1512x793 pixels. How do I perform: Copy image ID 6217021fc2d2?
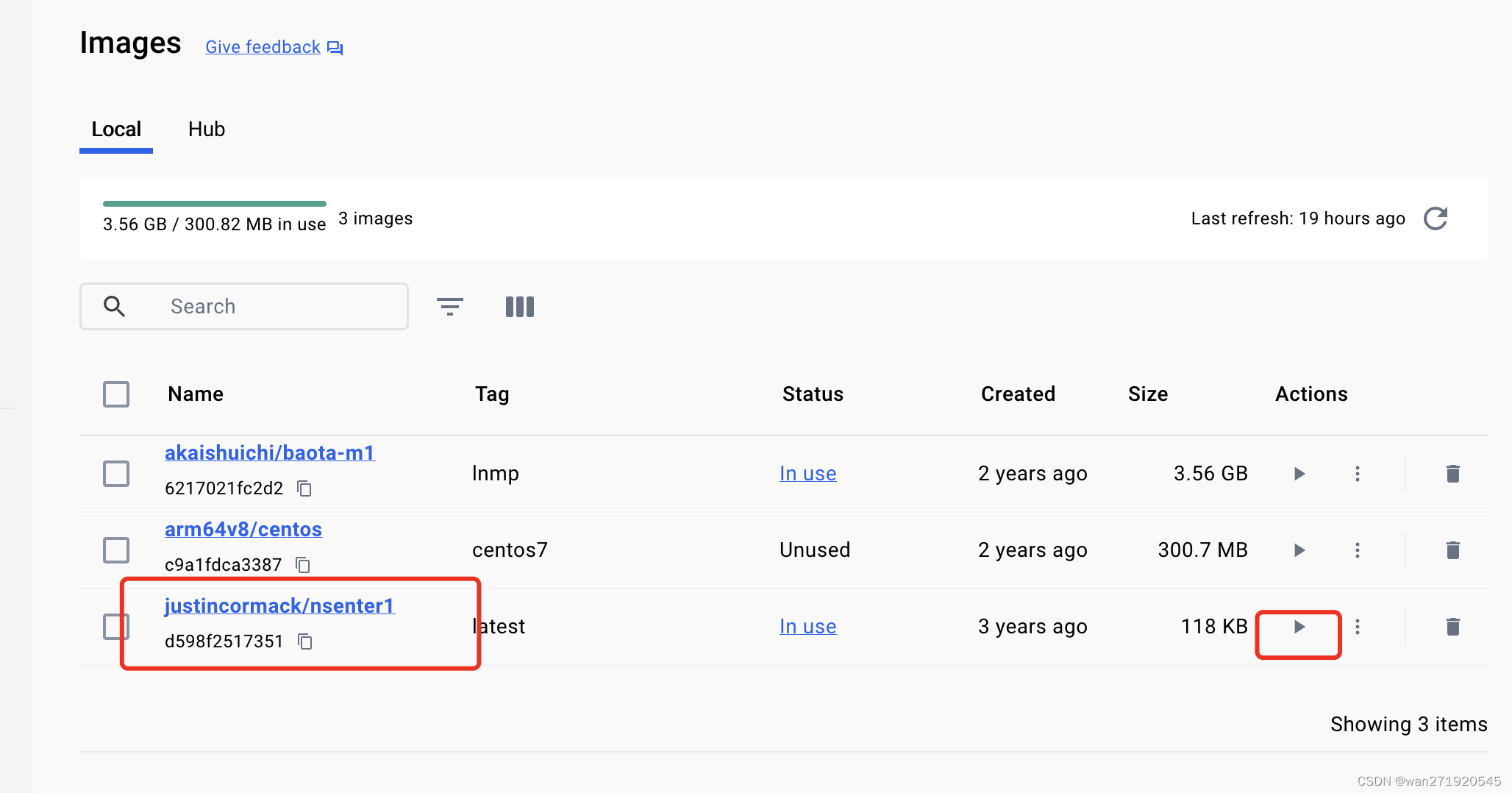tap(304, 488)
